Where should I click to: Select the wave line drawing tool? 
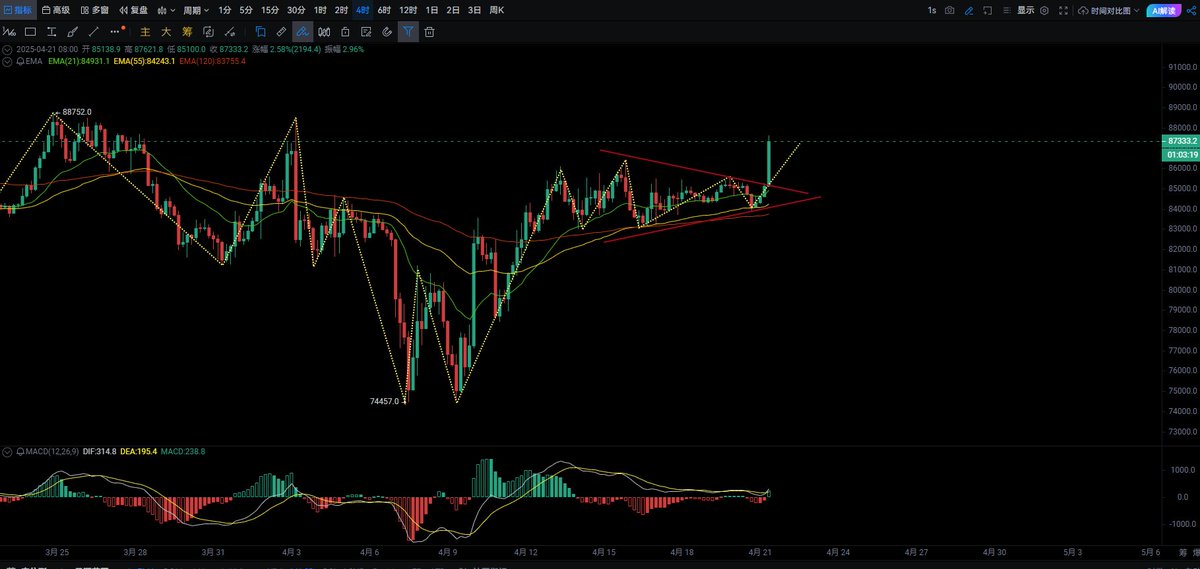9,32
